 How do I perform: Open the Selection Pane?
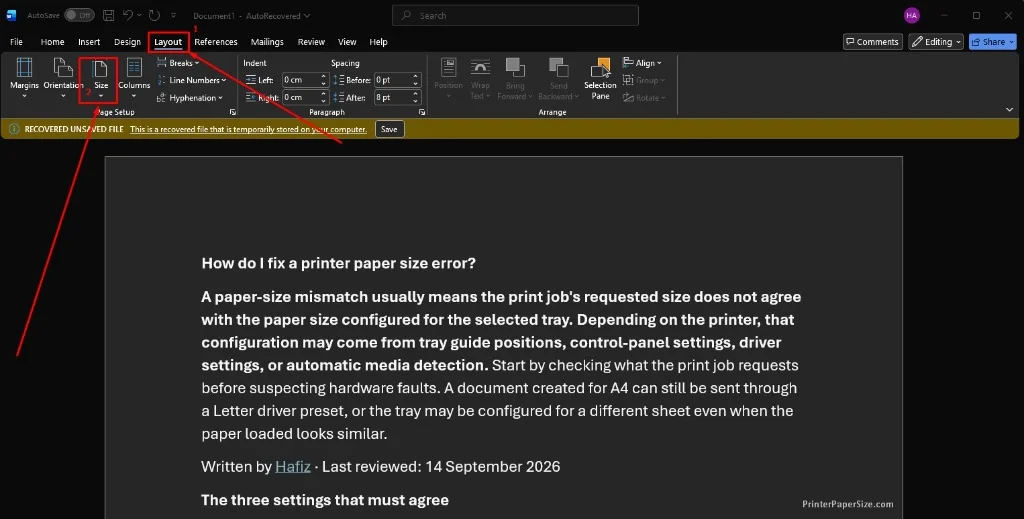(x=600, y=78)
